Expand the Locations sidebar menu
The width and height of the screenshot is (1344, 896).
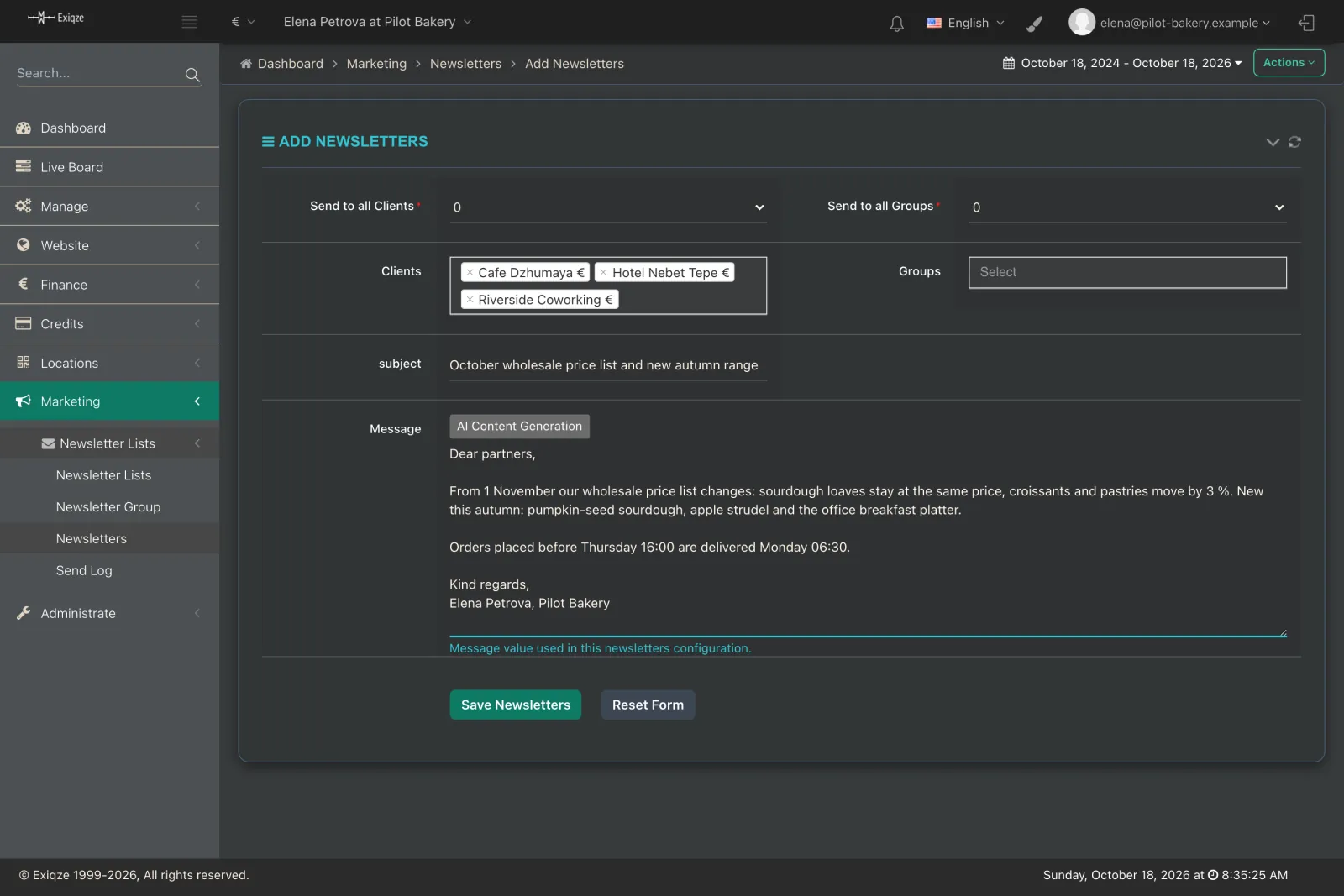[x=109, y=364]
